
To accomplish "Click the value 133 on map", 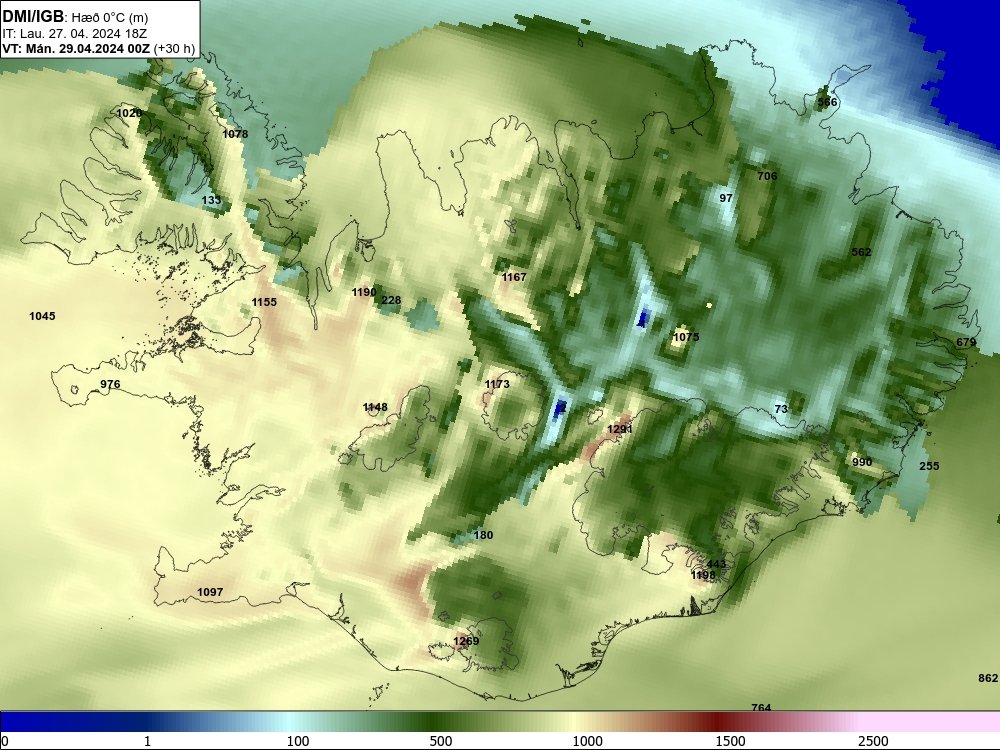I will (211, 200).
